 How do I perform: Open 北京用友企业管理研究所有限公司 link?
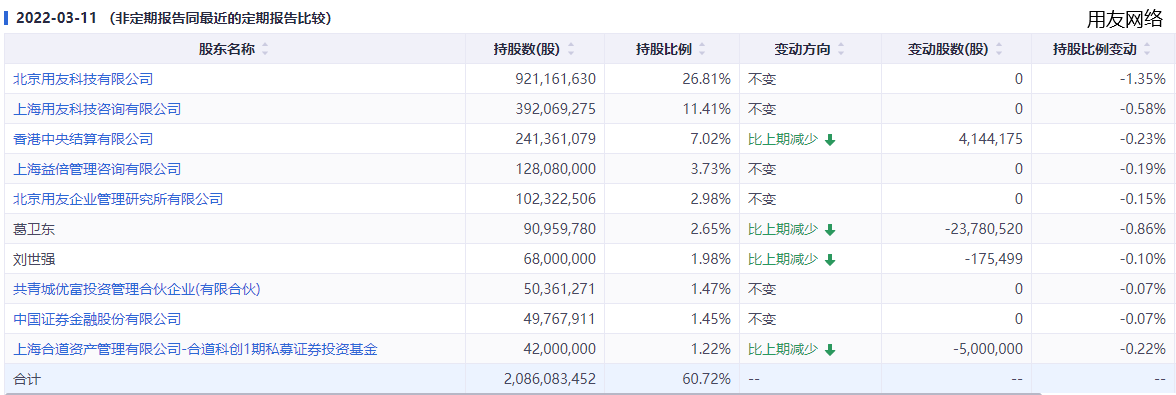click(118, 199)
